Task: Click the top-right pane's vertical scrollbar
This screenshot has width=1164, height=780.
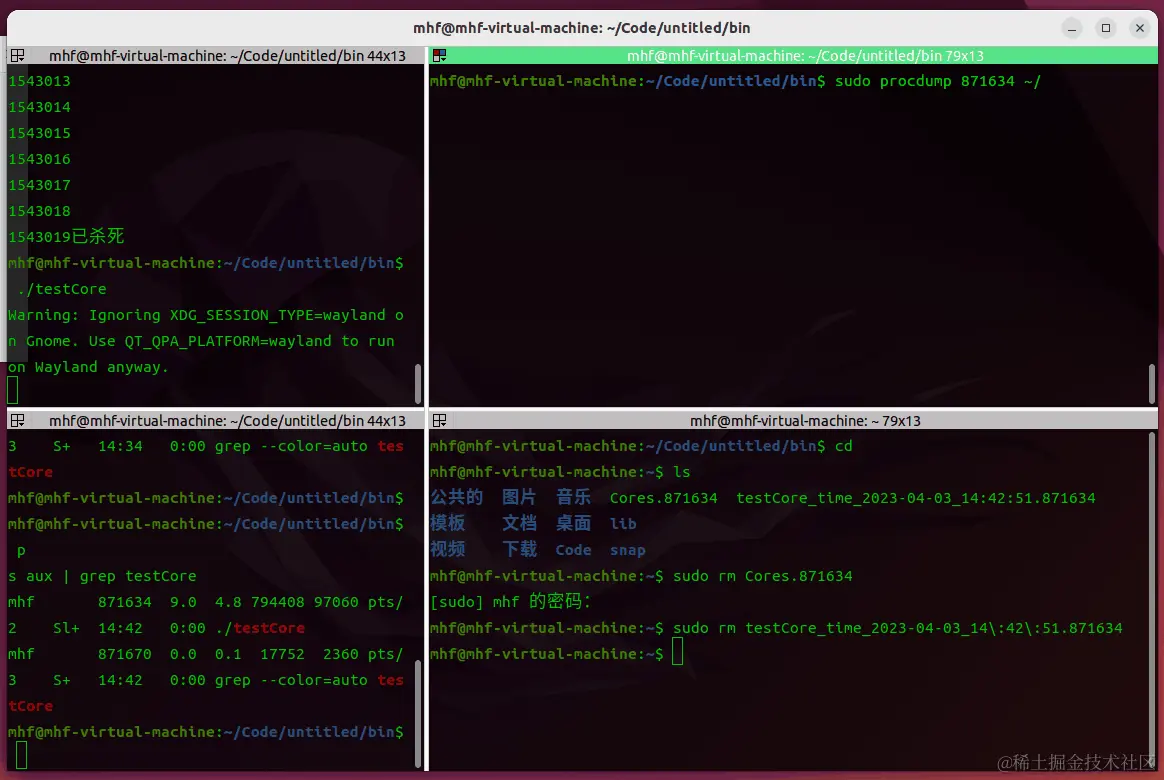Action: coord(1152,383)
